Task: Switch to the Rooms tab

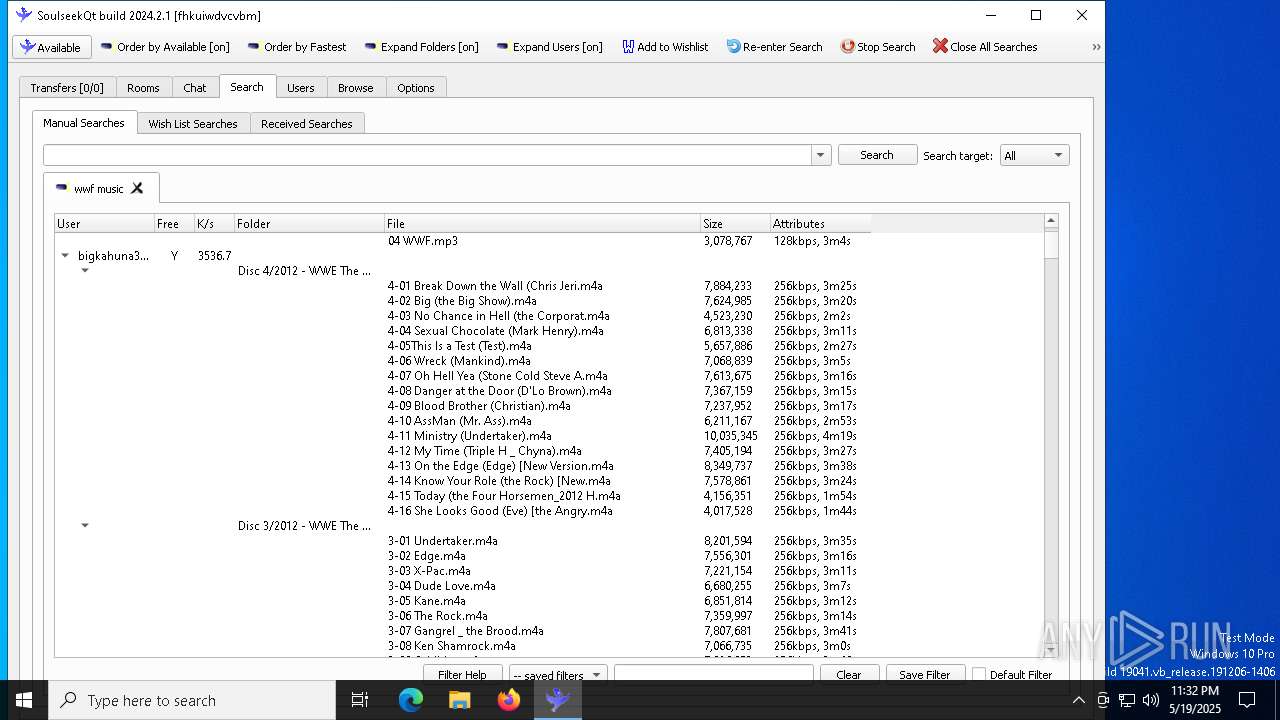Action: pyautogui.click(x=143, y=88)
